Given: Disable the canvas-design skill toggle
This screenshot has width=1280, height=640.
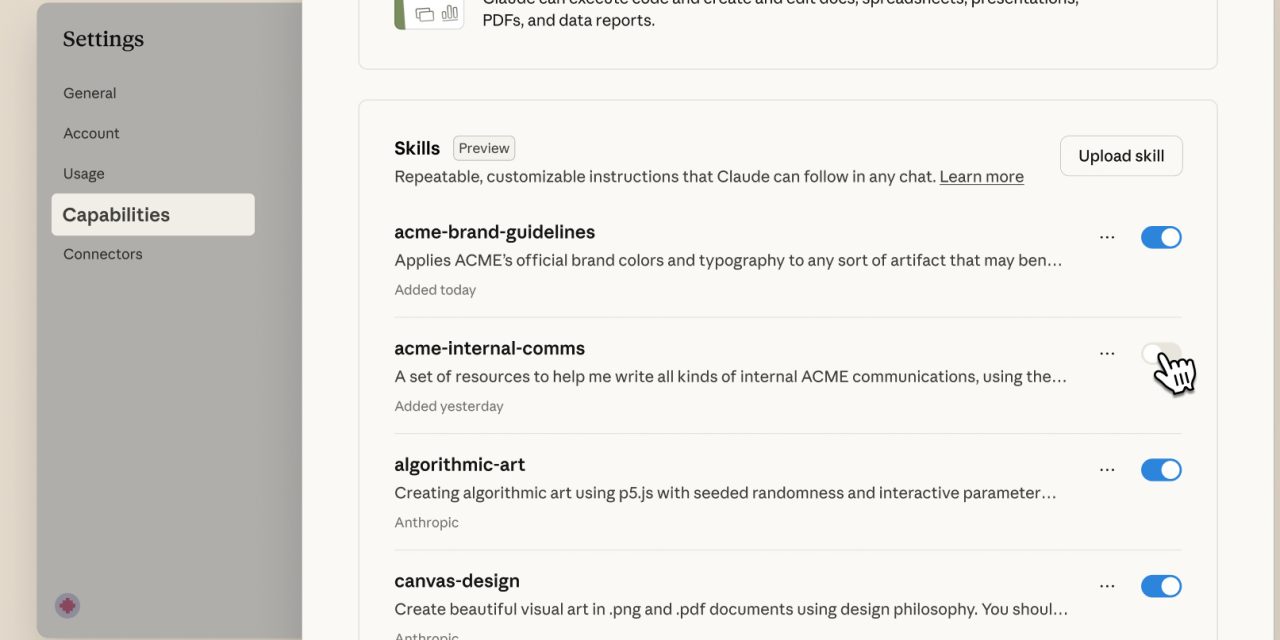Looking at the screenshot, I should 1161,585.
